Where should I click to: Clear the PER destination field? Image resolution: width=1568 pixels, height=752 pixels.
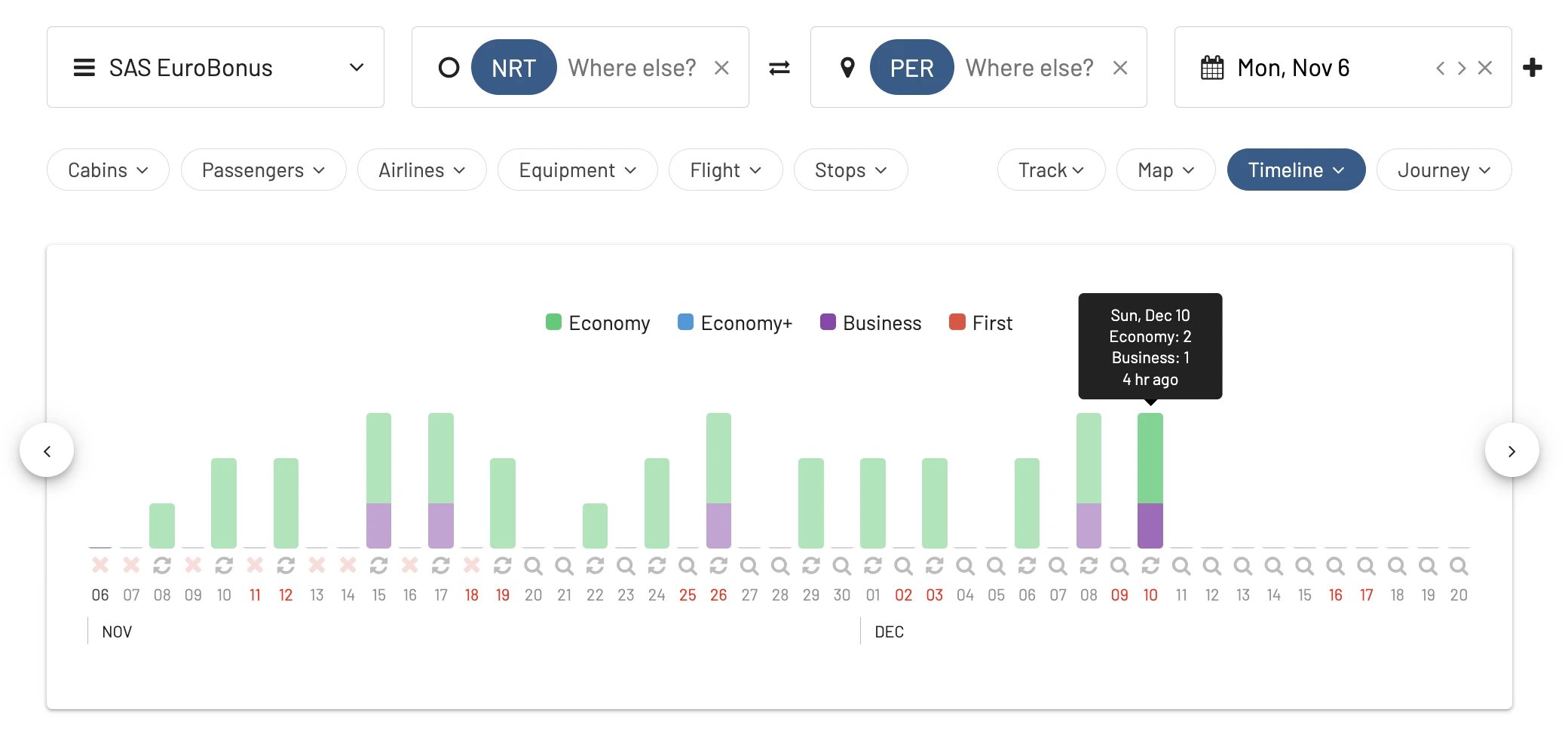pos(1120,68)
